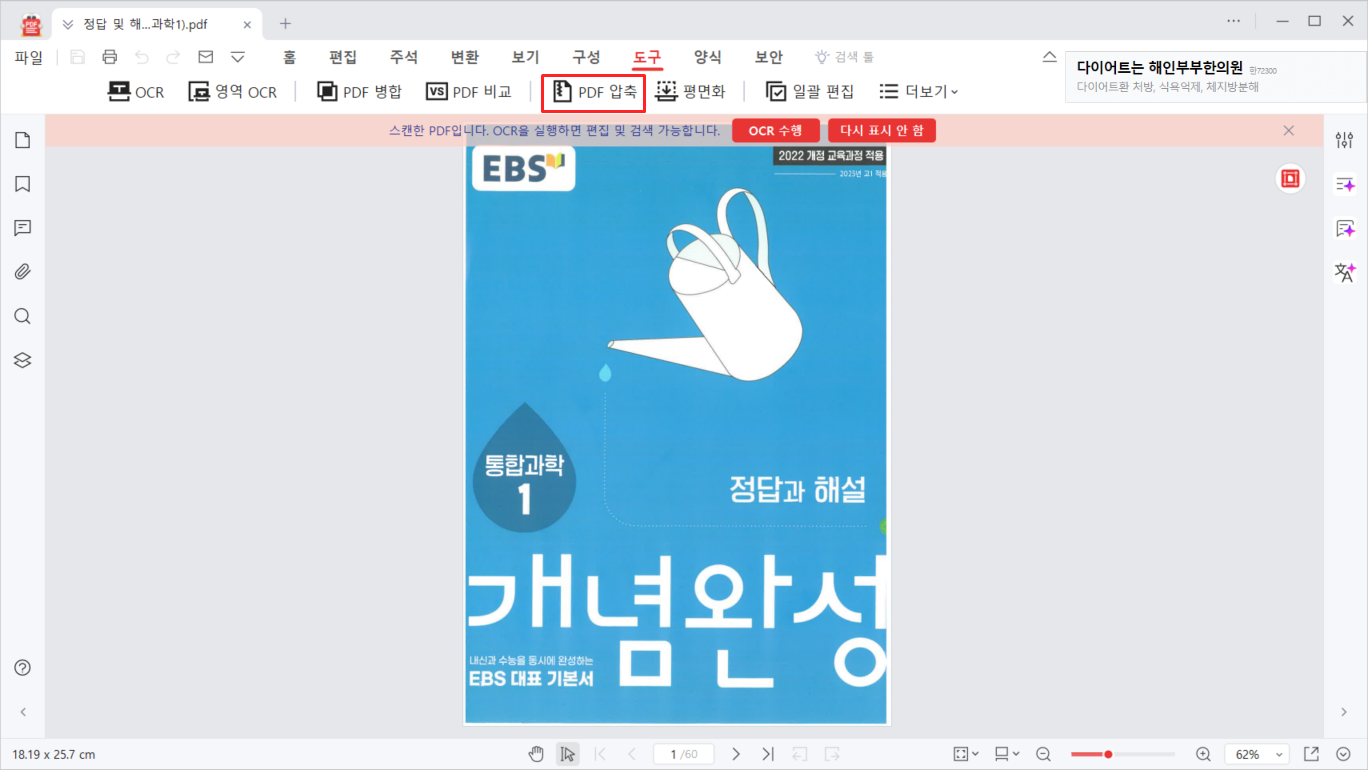Screen dimensions: 1368x770
Task: Switch to the 보기 tab
Action: (x=525, y=57)
